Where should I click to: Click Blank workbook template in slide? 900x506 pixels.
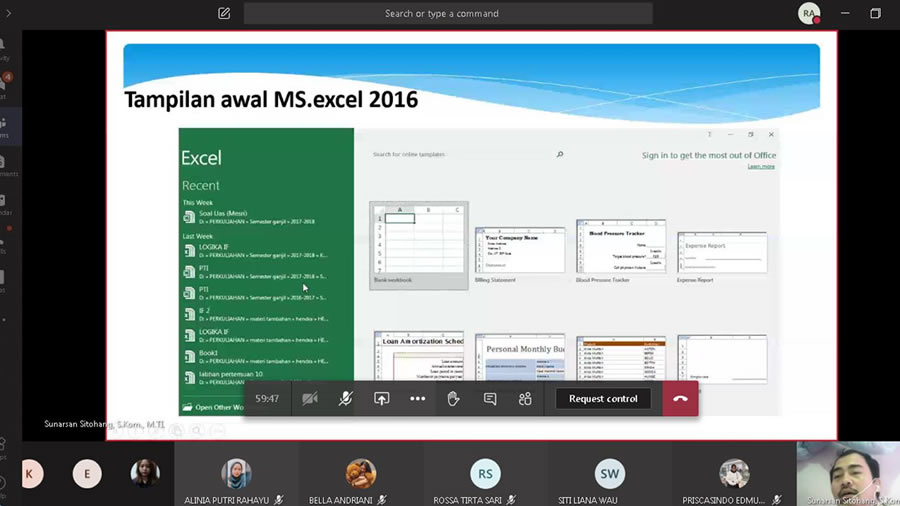[418, 245]
